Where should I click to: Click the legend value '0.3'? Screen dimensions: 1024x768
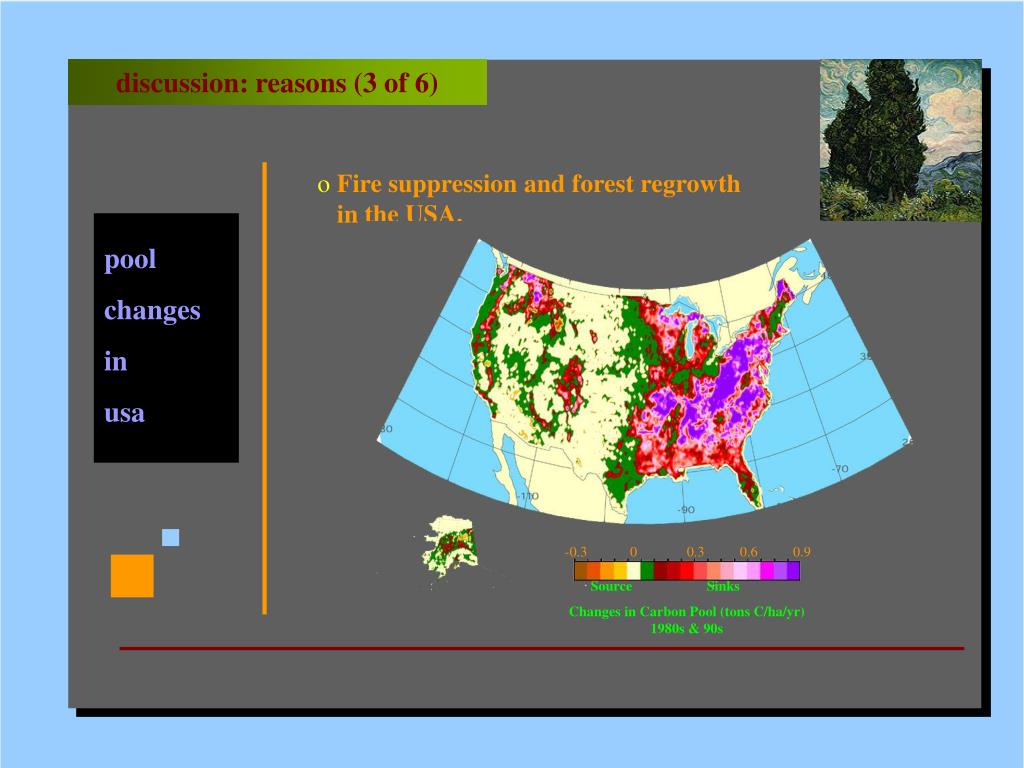click(x=696, y=552)
